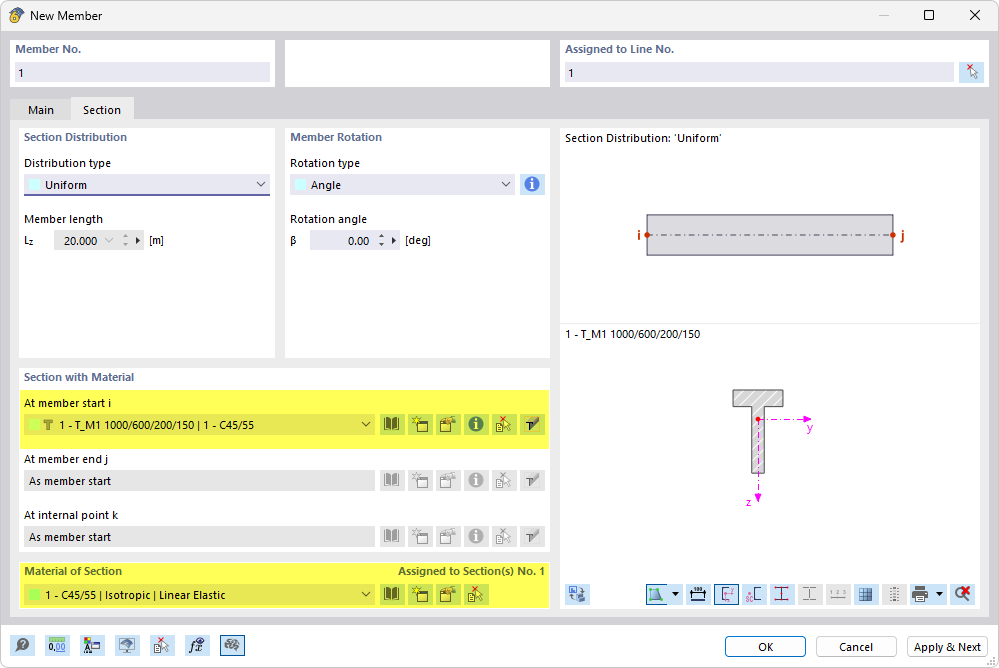Open the material library for C45/55
The image size is (999, 668).
391,594
